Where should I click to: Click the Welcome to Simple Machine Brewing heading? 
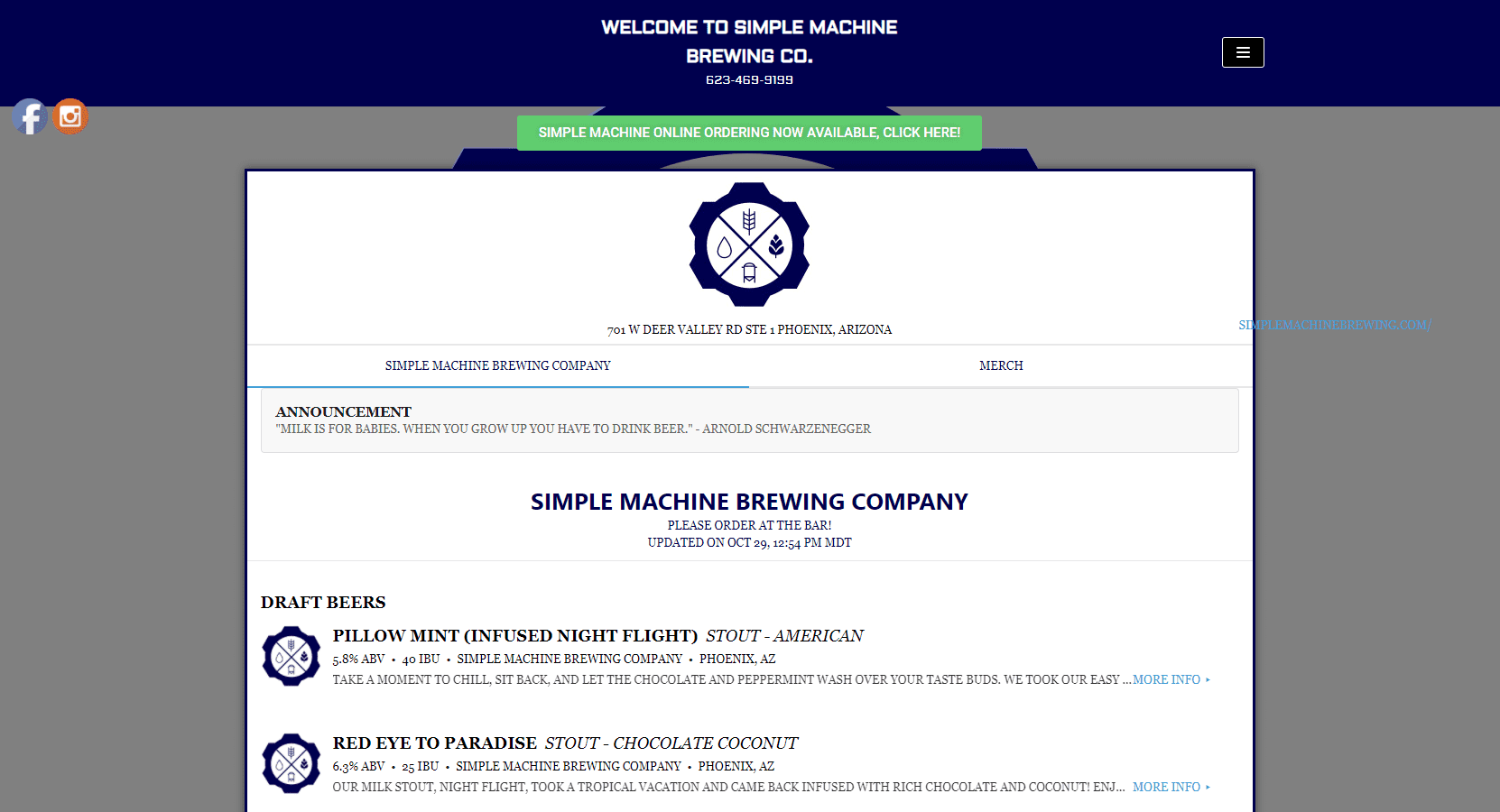[x=749, y=42]
